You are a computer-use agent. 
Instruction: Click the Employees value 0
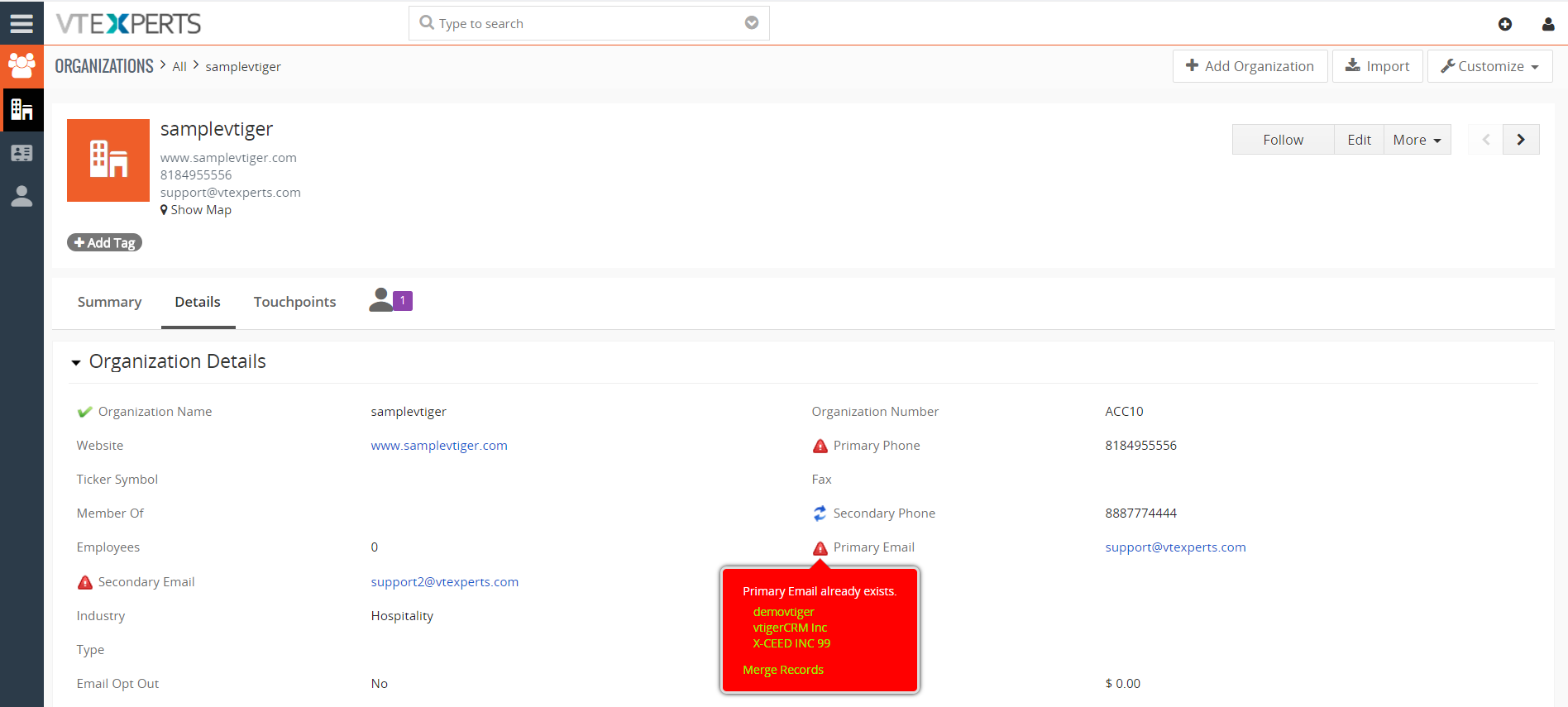pyautogui.click(x=375, y=547)
